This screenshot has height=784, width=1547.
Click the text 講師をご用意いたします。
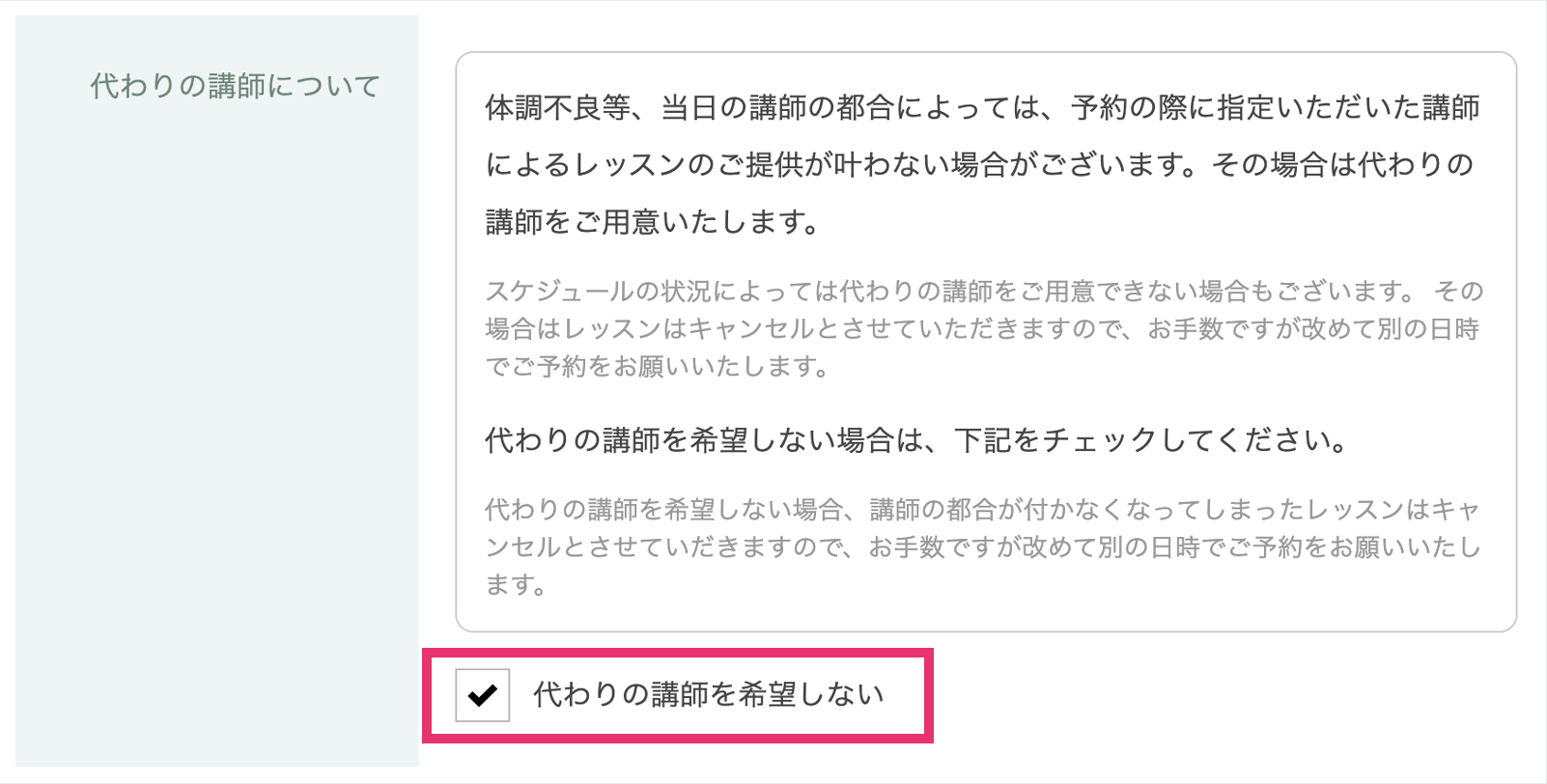654,222
